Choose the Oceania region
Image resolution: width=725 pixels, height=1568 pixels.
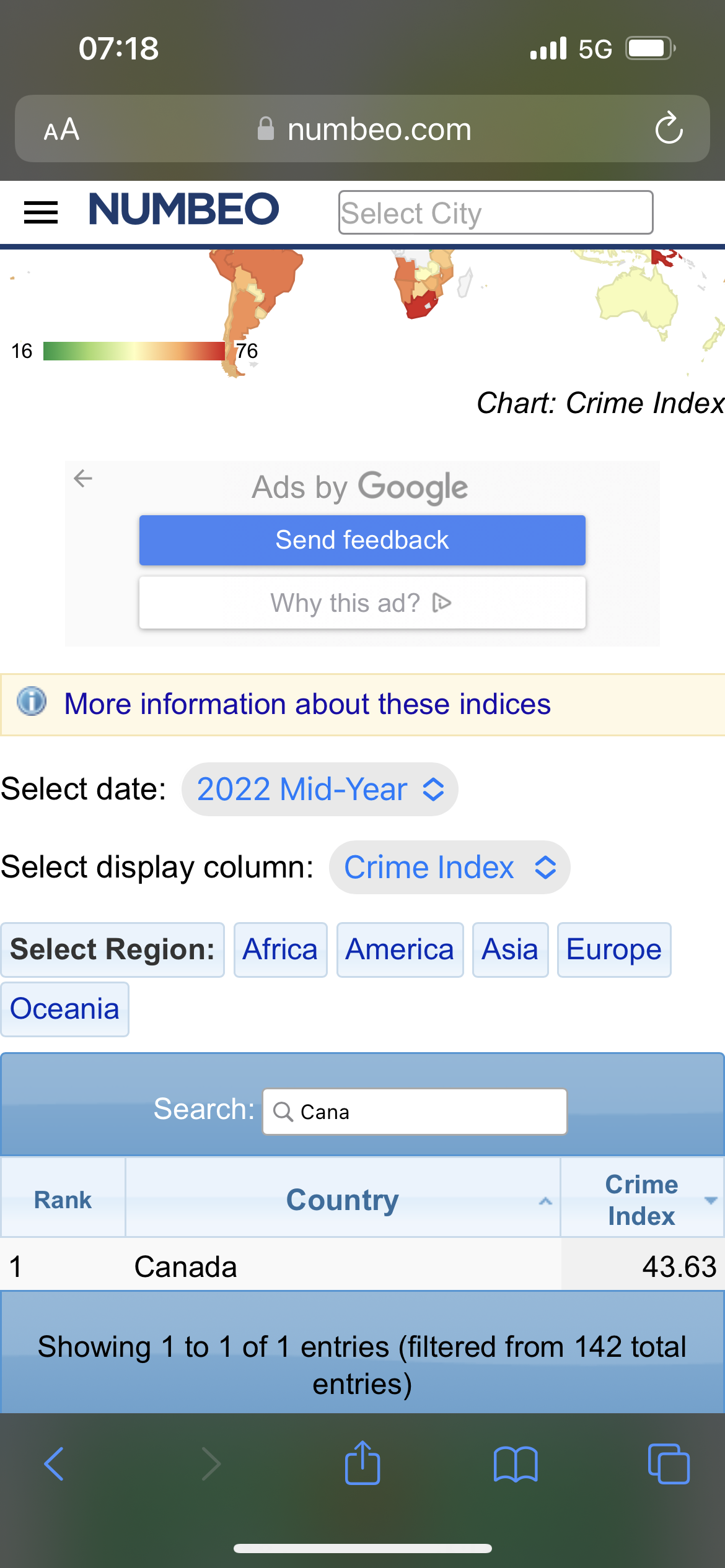[x=64, y=1009]
